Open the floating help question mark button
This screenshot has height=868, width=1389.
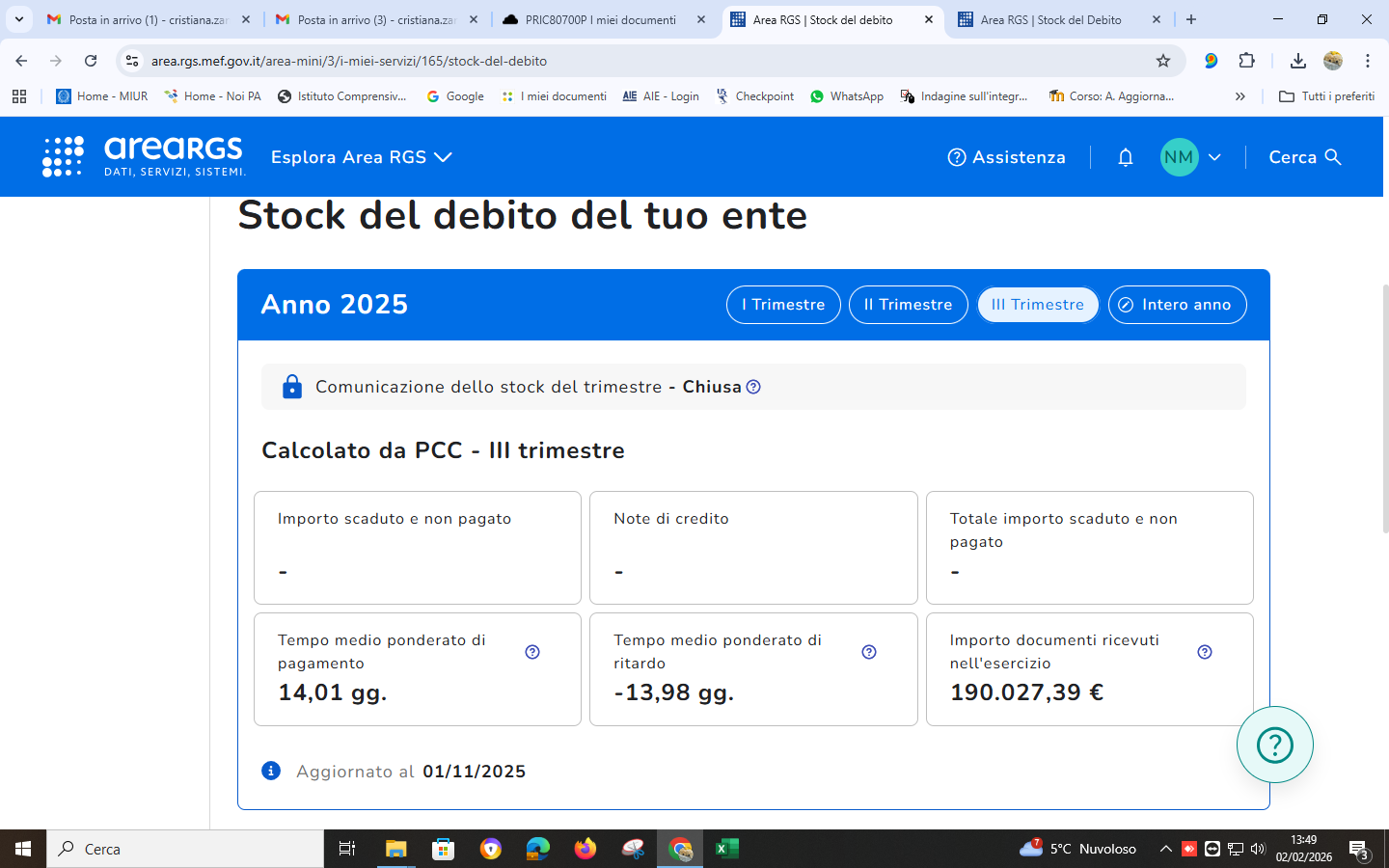[x=1274, y=745]
